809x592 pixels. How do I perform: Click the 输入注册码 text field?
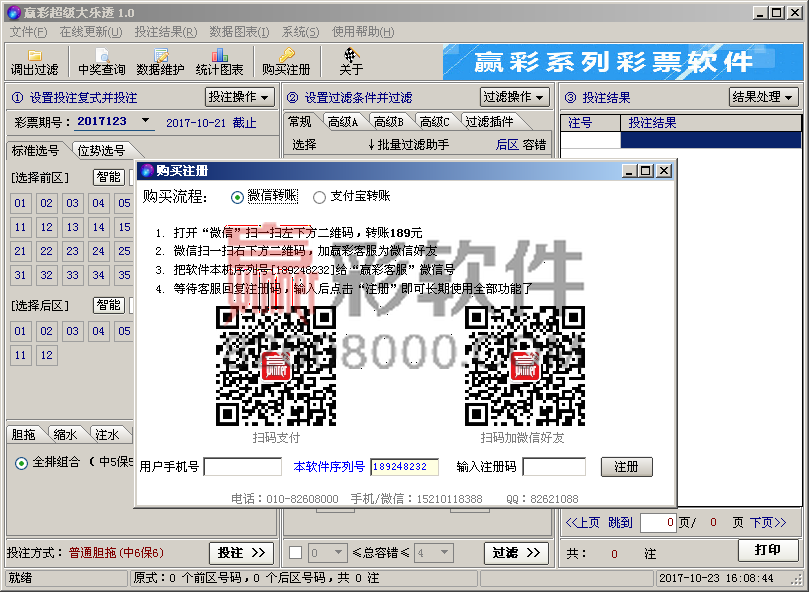point(553,467)
